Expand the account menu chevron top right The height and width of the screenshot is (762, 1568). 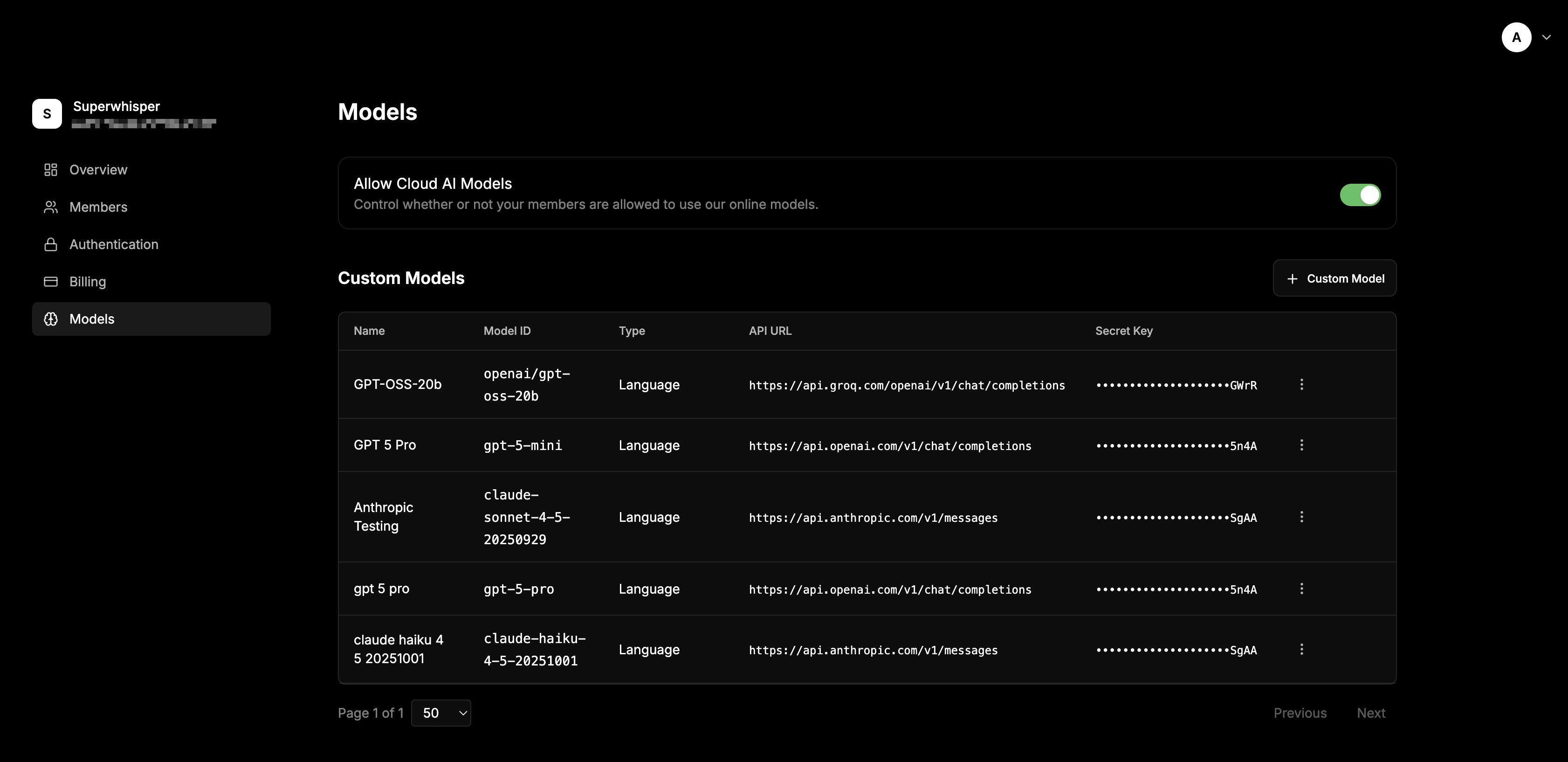[x=1547, y=37]
